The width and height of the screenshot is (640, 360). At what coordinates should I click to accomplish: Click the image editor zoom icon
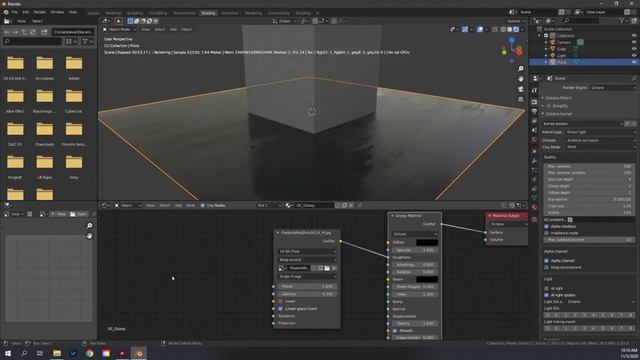point(89,225)
